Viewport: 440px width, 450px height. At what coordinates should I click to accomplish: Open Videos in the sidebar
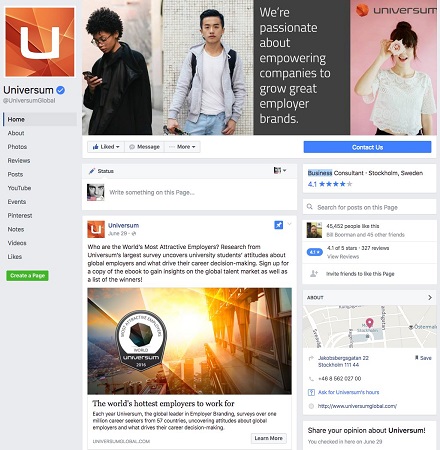click(17, 243)
